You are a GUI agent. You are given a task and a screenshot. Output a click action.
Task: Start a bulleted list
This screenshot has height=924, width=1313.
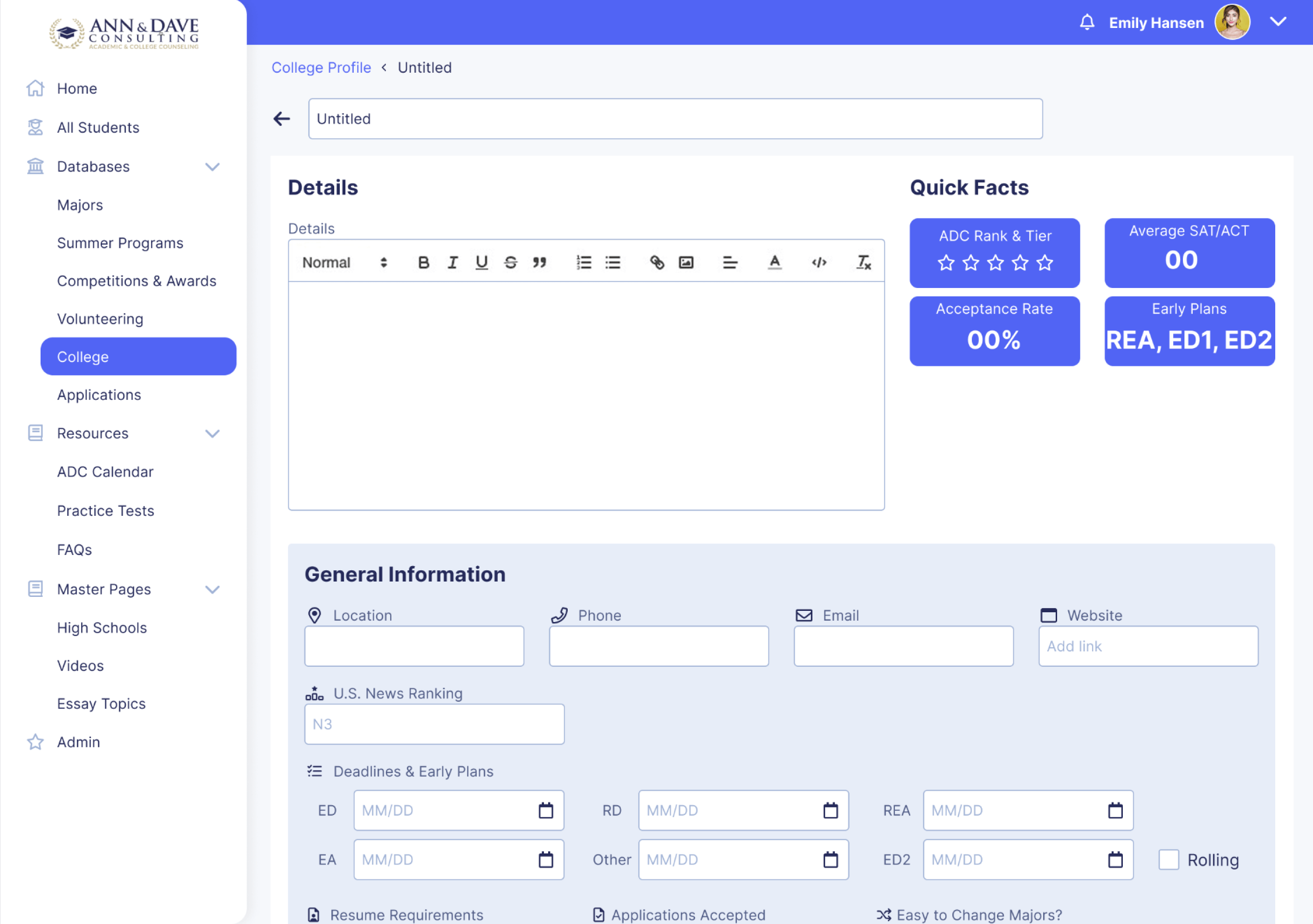(613, 262)
